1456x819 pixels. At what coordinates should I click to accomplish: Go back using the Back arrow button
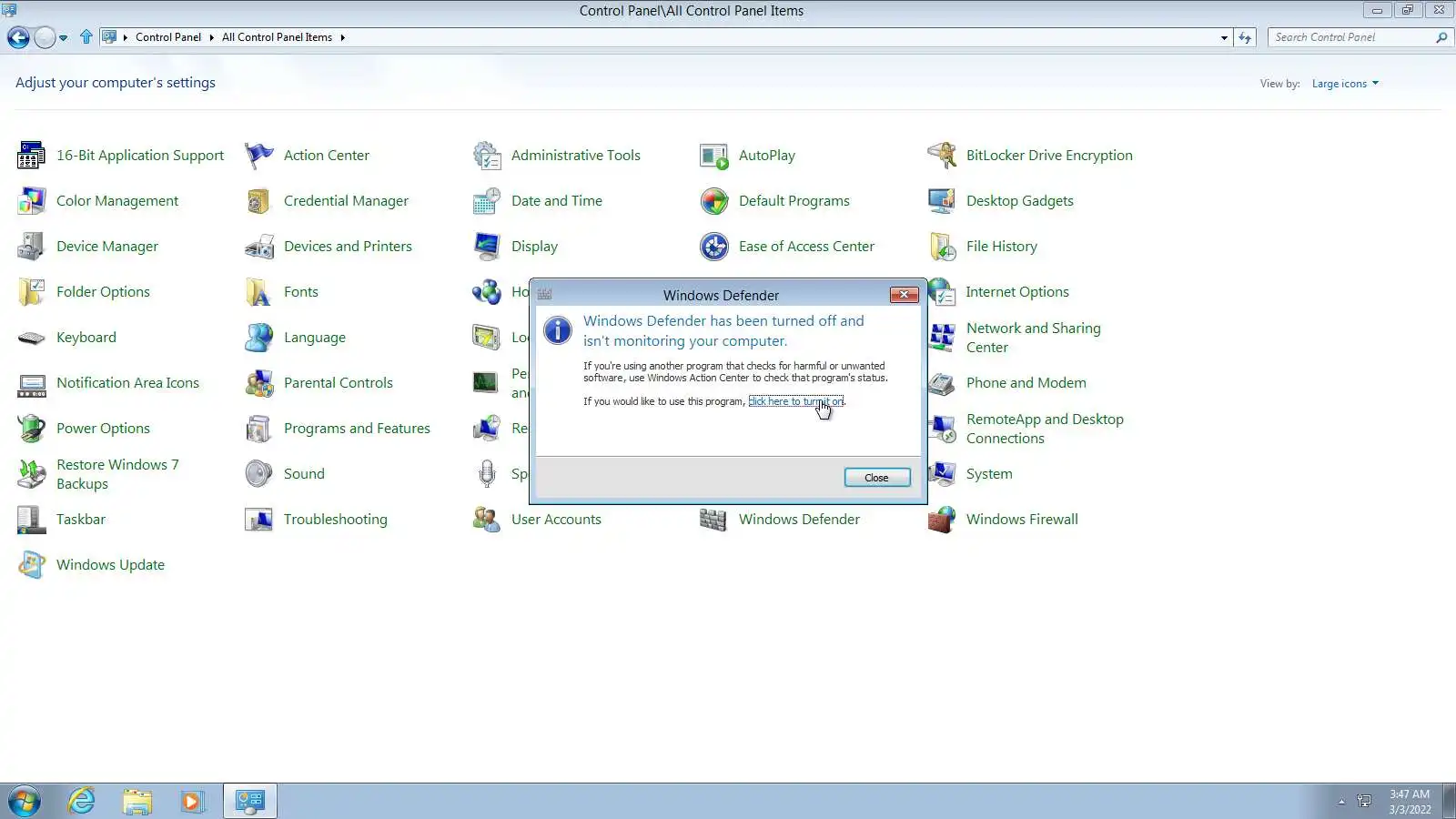[18, 37]
